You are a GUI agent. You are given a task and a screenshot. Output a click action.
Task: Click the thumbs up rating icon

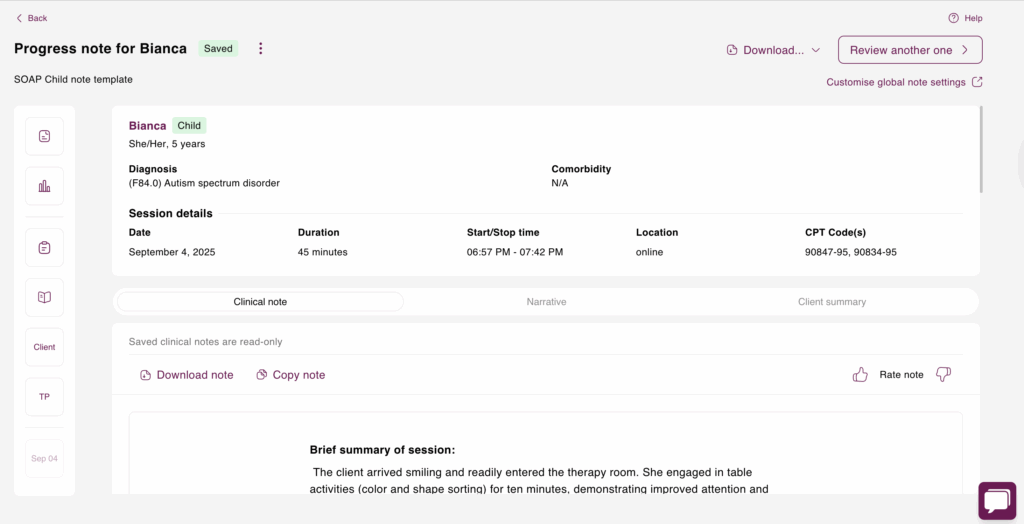click(860, 374)
